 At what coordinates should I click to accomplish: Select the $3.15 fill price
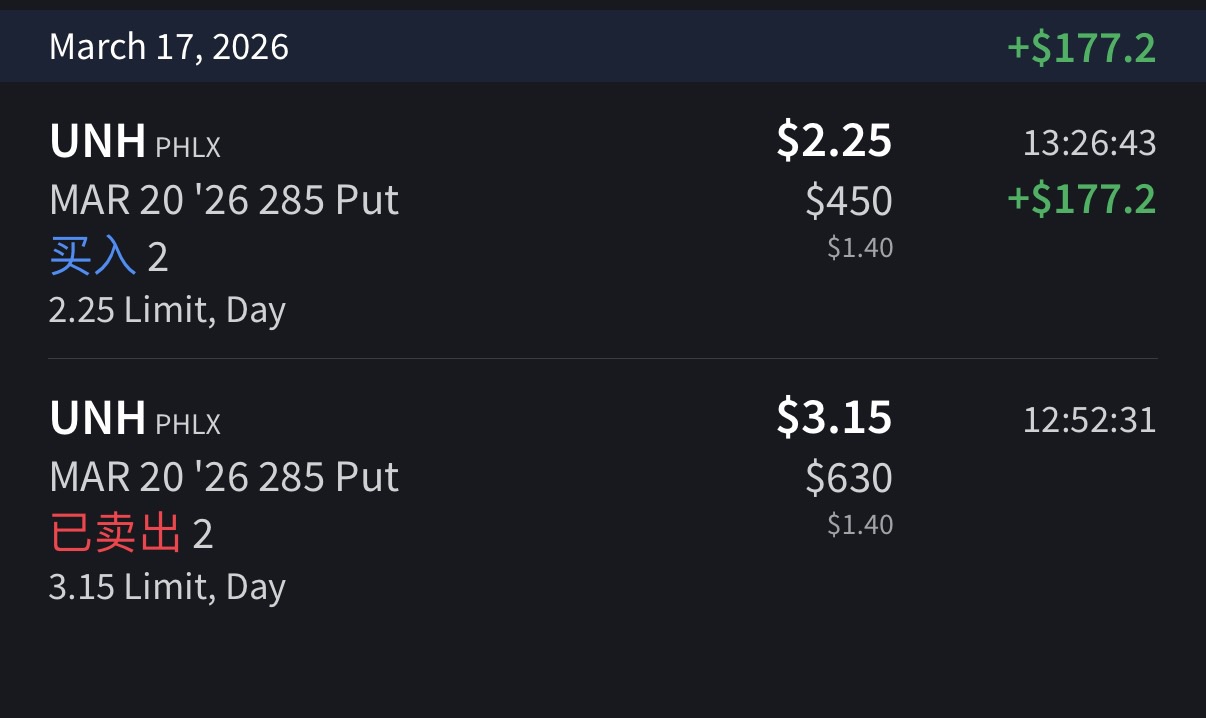(834, 417)
